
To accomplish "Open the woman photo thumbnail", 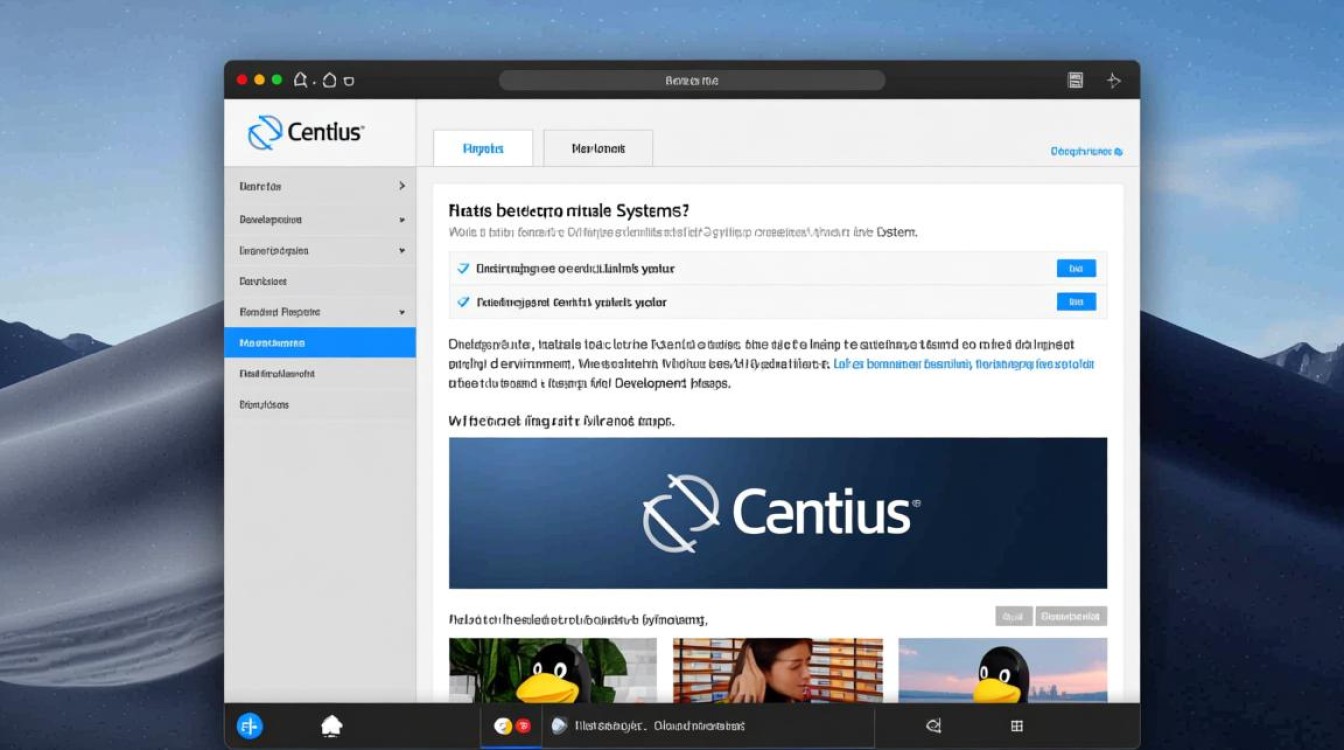I will click(778, 670).
